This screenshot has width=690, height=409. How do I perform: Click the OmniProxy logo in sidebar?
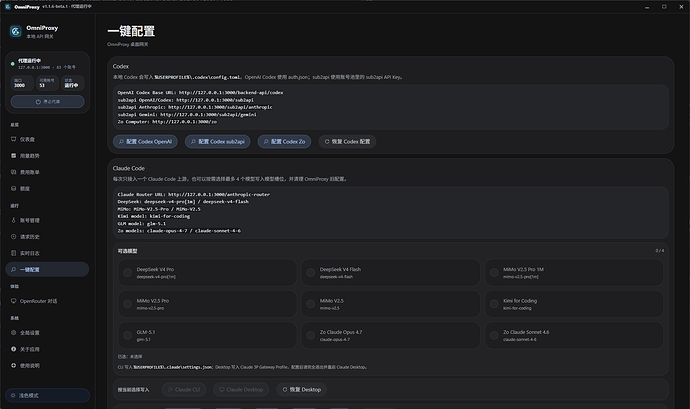click(x=15, y=31)
